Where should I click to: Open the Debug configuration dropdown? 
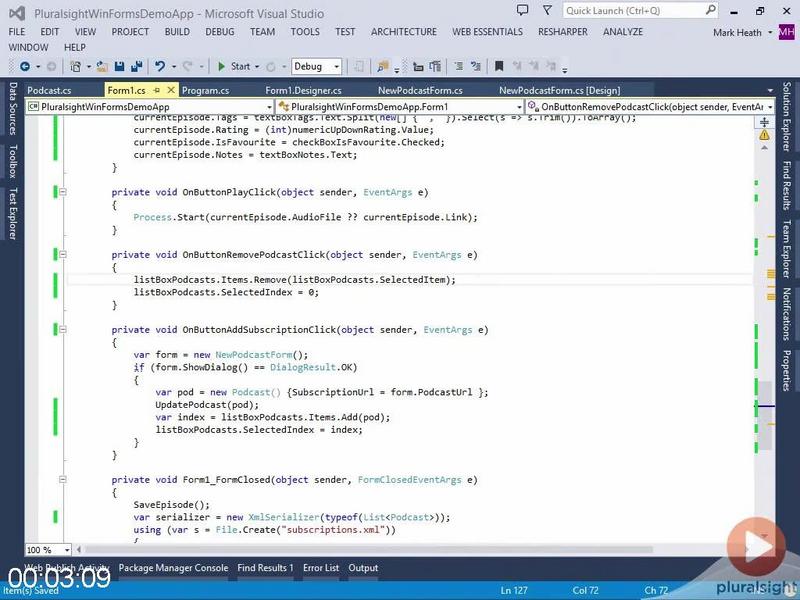(316, 66)
